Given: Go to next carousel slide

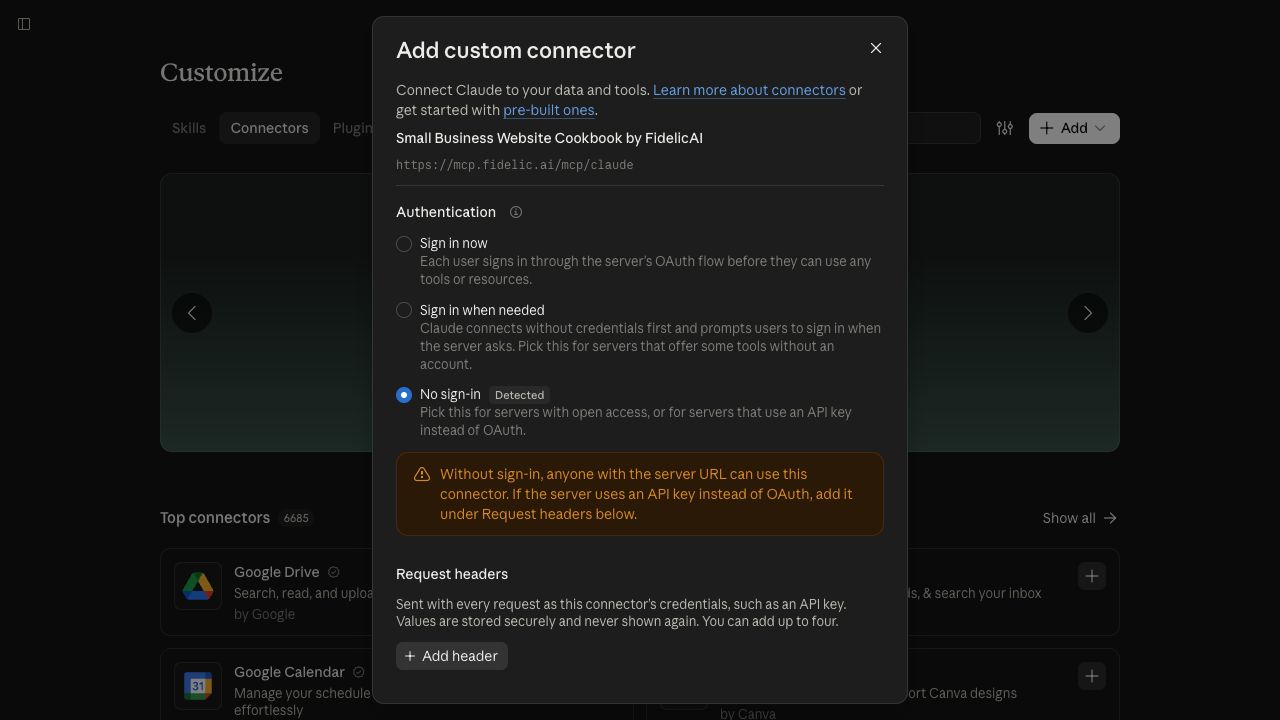Looking at the screenshot, I should (x=1088, y=313).
